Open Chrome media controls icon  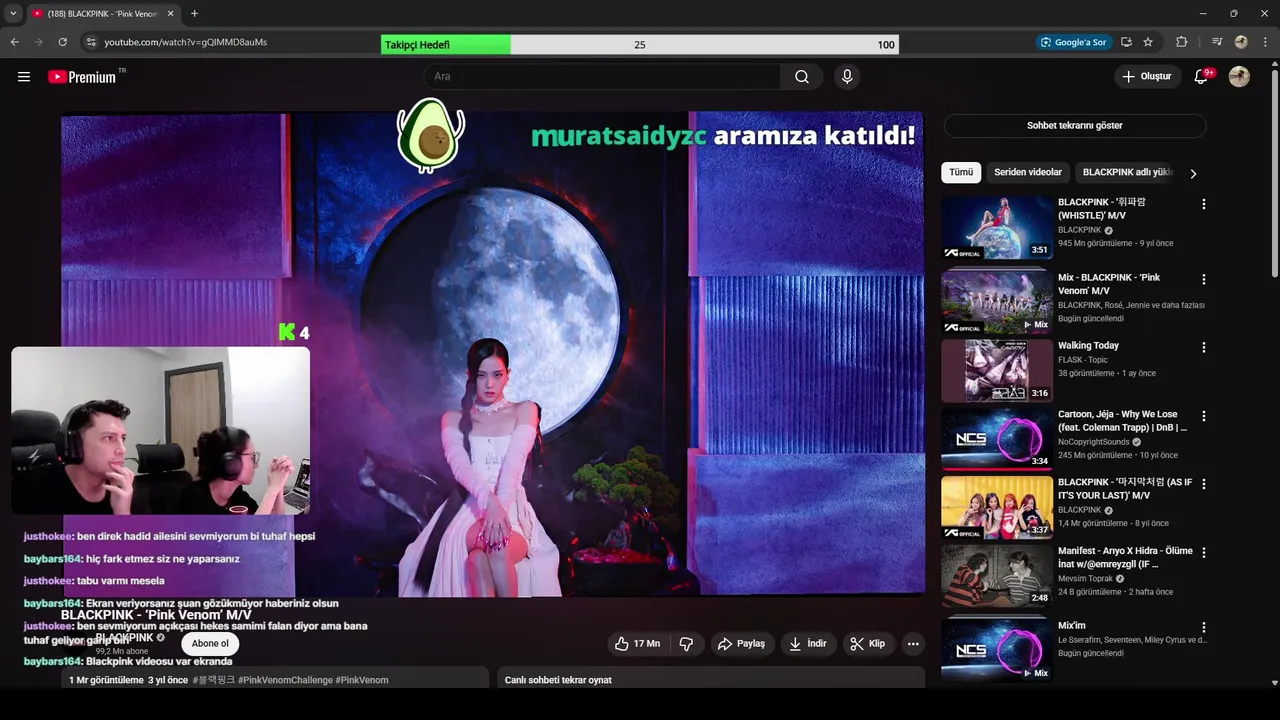[x=1217, y=42]
